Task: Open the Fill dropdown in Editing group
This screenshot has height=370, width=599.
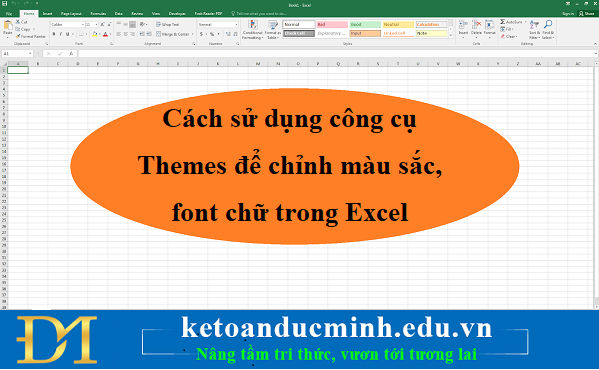Action: 507,29
